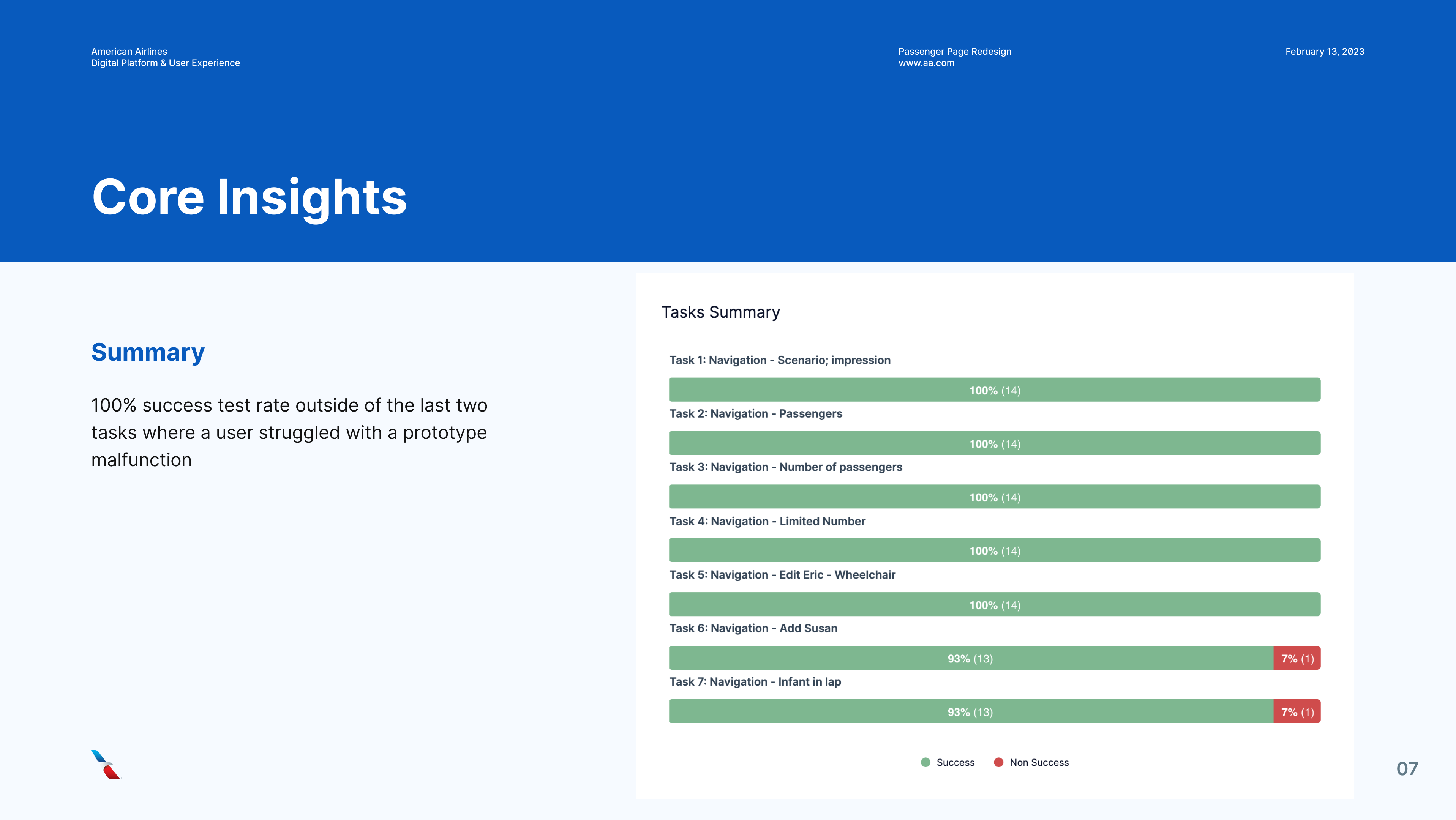Click the Task 6 red 7% segment
Viewport: 1456px width, 820px height.
tap(1297, 658)
